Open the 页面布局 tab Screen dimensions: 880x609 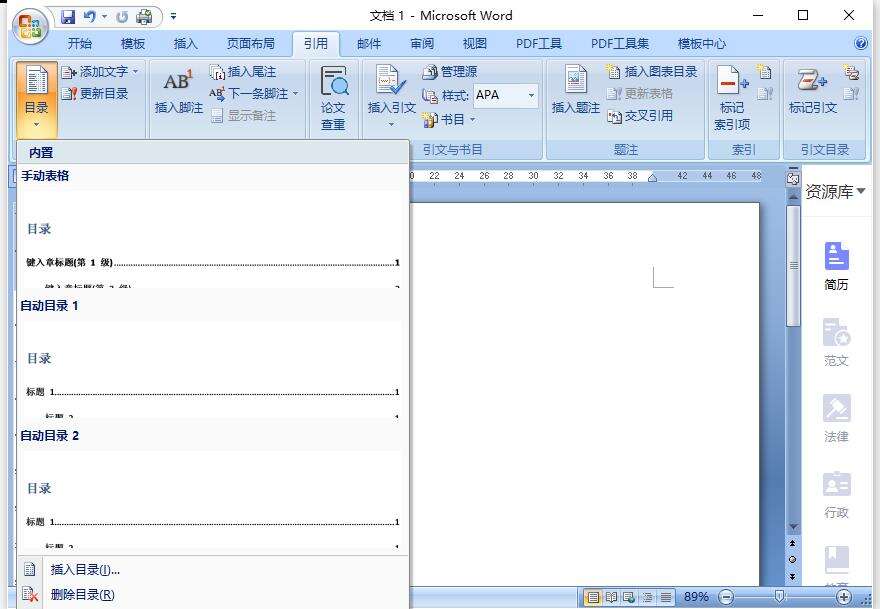pyautogui.click(x=251, y=44)
